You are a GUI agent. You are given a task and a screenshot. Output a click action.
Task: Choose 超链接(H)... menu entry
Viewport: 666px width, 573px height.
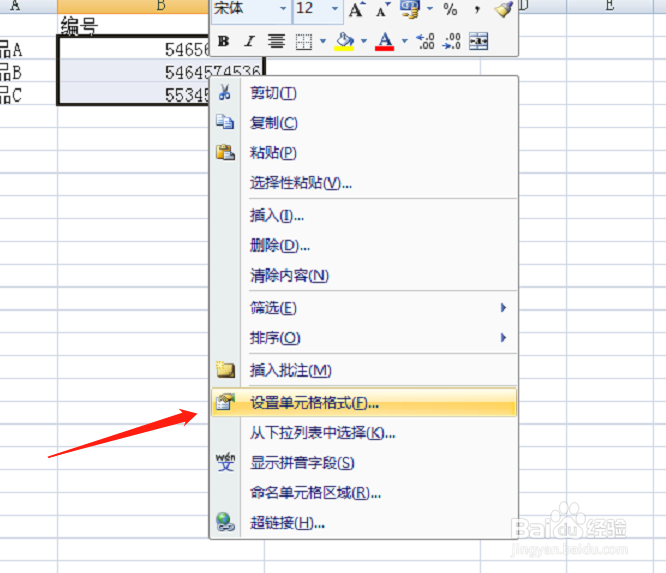click(364, 523)
